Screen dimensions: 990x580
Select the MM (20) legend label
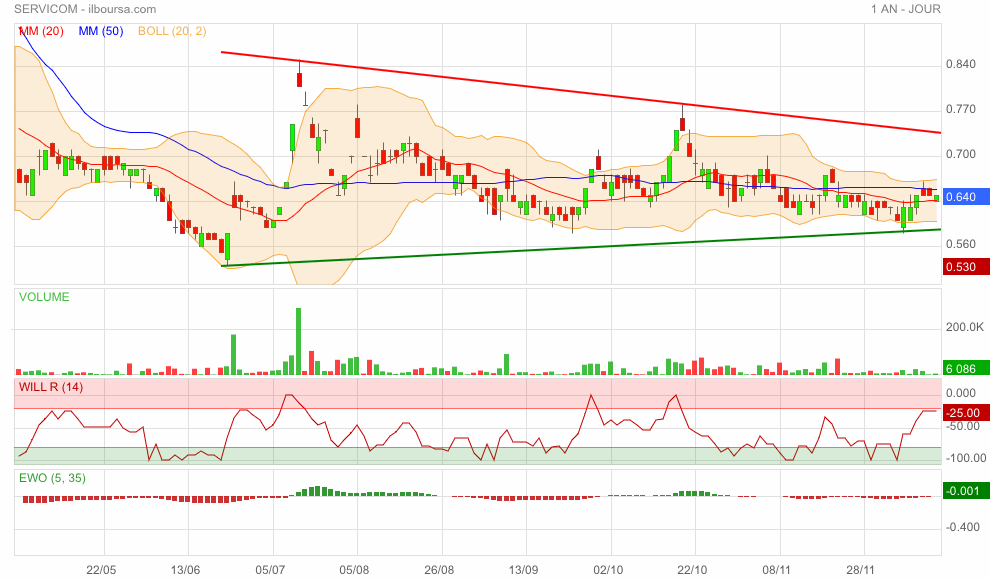[x=41, y=31]
